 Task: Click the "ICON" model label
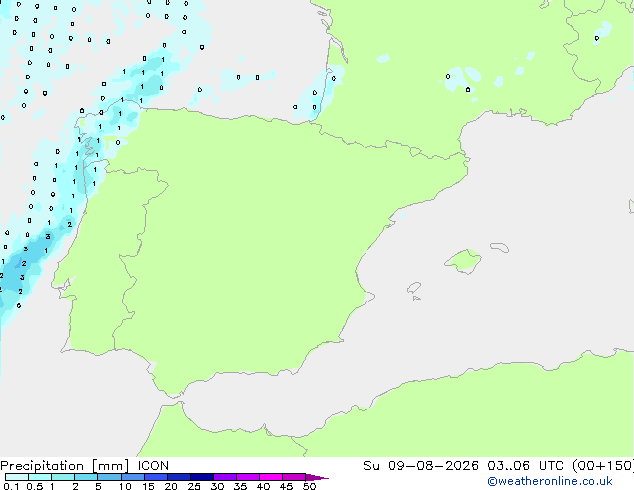tap(153, 466)
